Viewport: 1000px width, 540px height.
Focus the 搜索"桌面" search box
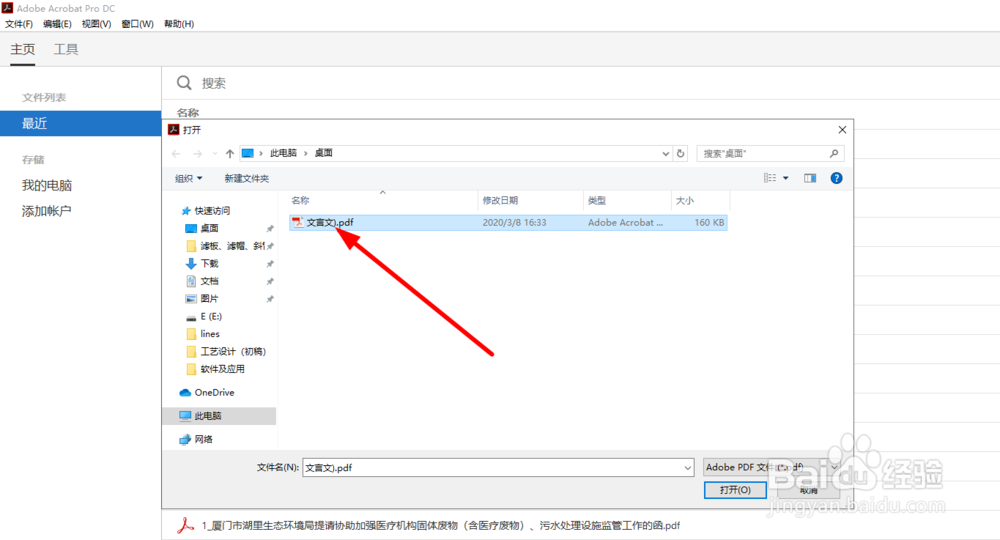click(770, 154)
